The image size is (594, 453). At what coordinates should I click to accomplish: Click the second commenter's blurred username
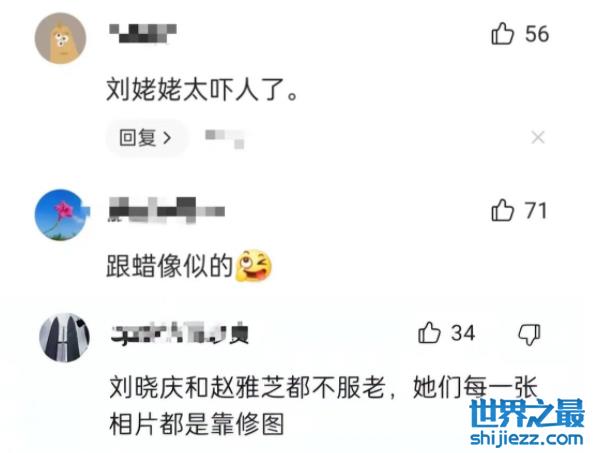(167, 209)
